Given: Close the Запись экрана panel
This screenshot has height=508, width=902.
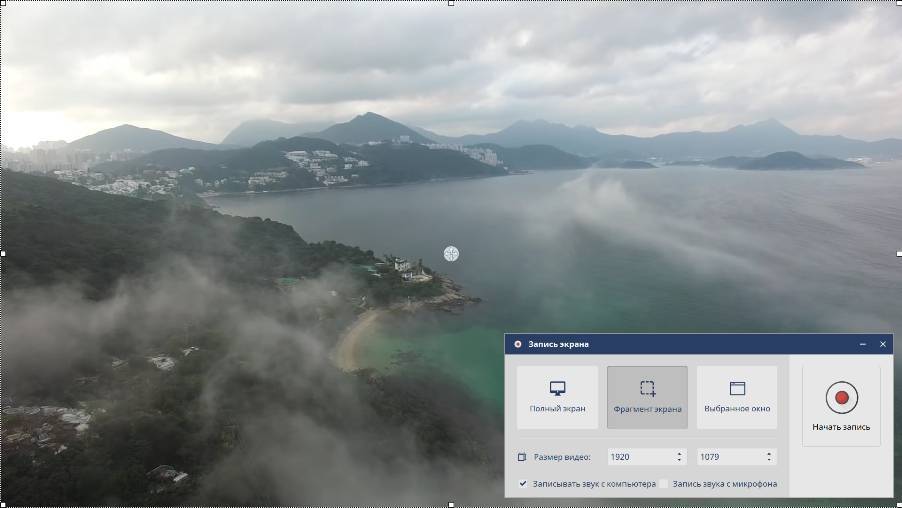Looking at the screenshot, I should [883, 344].
